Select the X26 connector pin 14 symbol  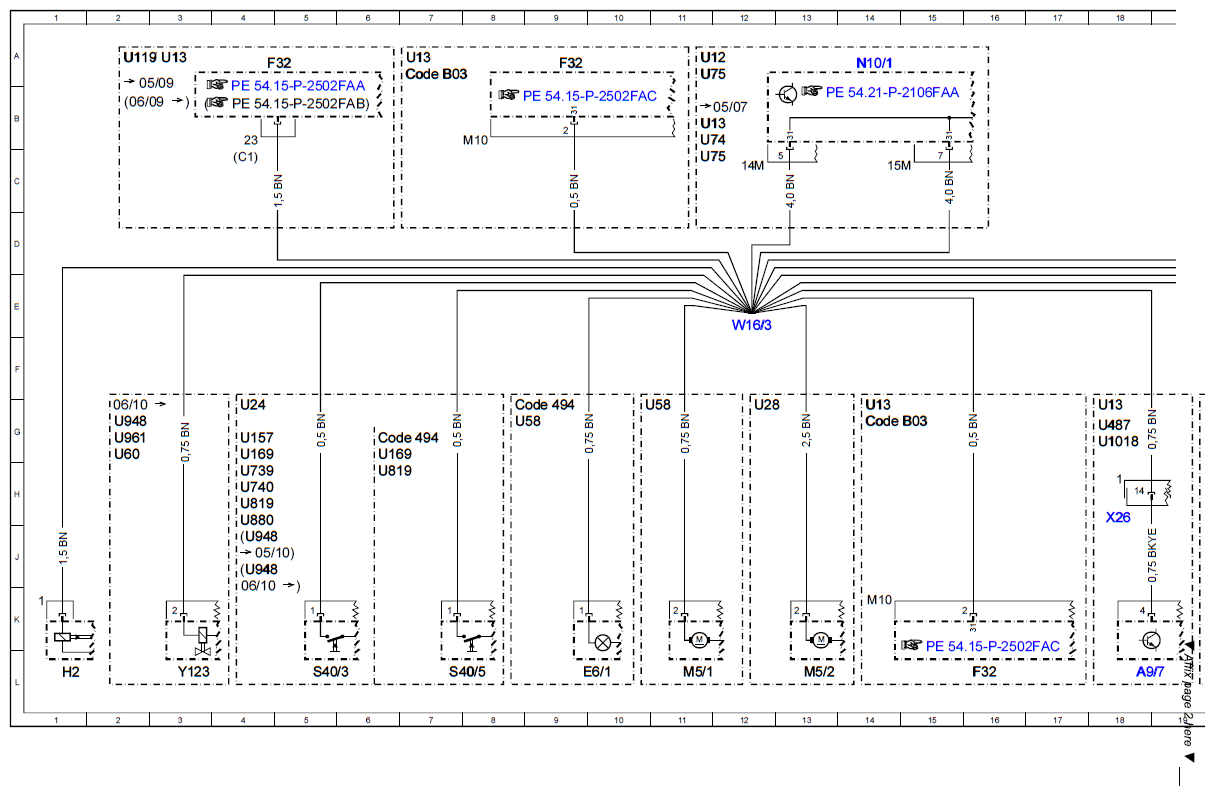tap(1150, 493)
